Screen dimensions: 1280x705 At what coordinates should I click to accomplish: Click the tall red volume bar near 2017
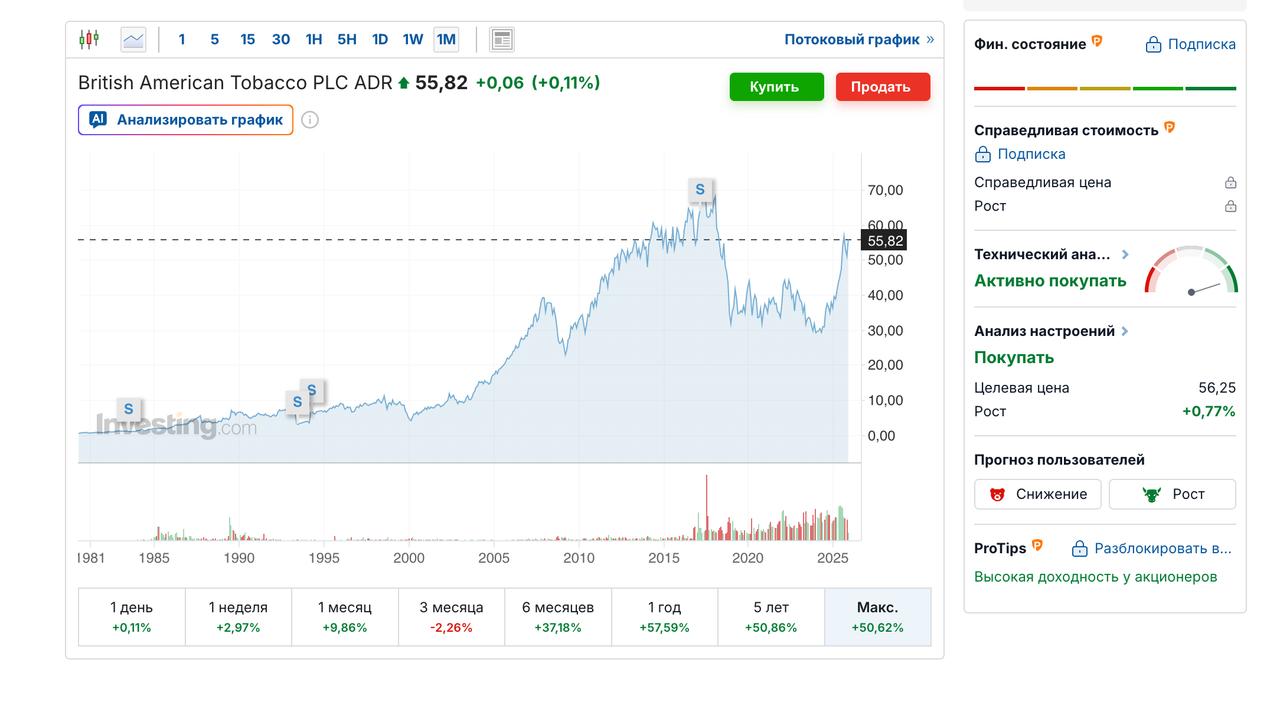[x=706, y=506]
